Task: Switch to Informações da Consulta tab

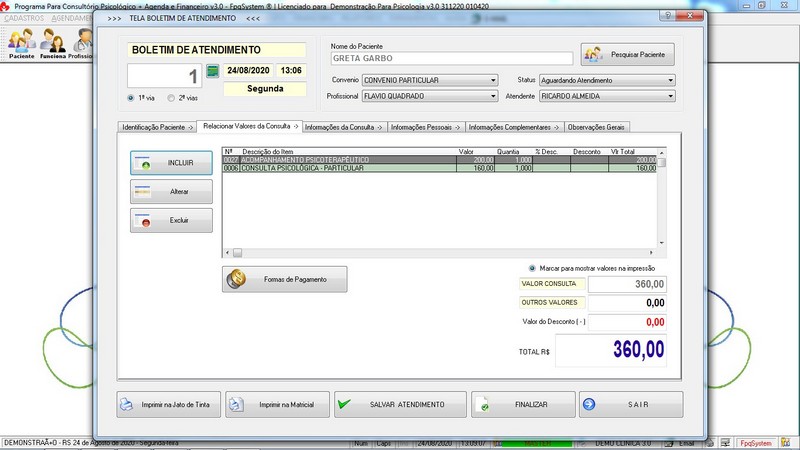Action: pyautogui.click(x=342, y=127)
